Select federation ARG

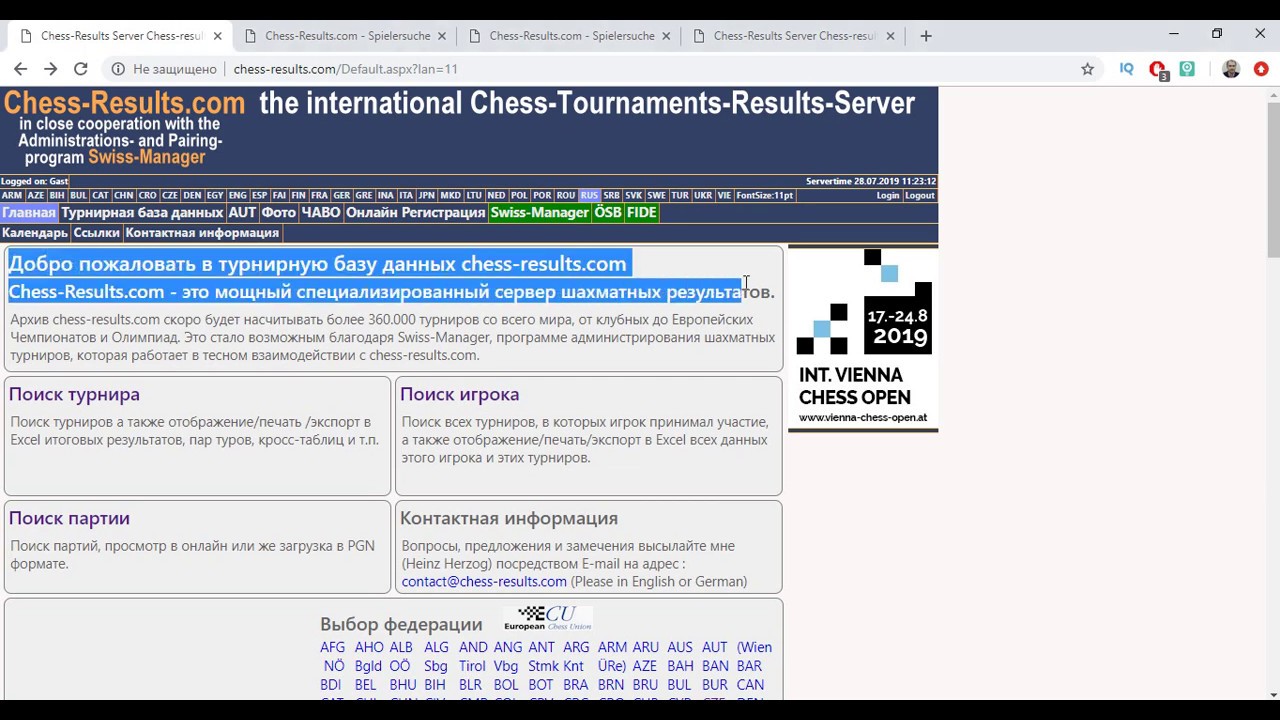point(576,647)
